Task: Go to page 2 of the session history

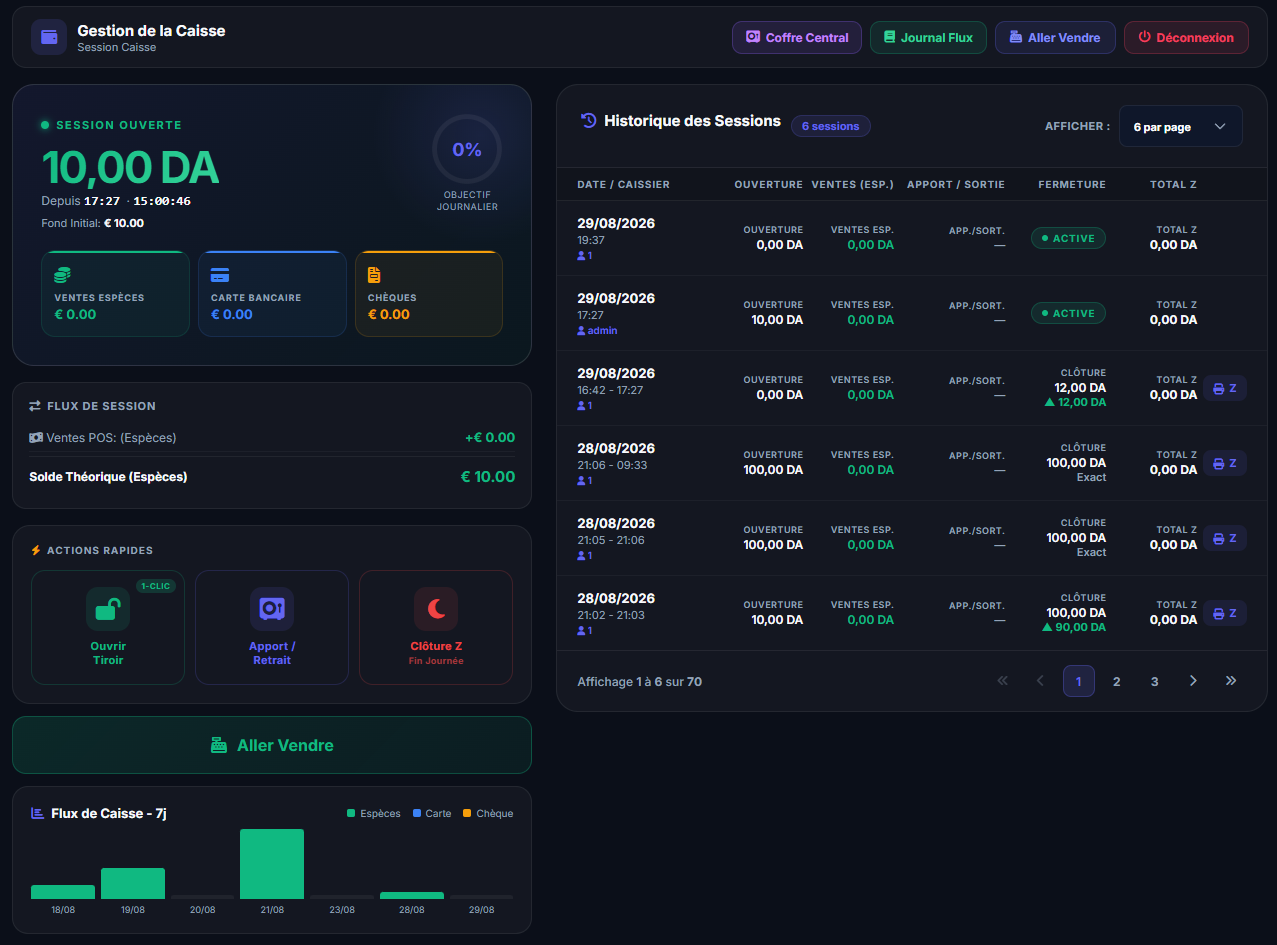Action: coord(1117,681)
